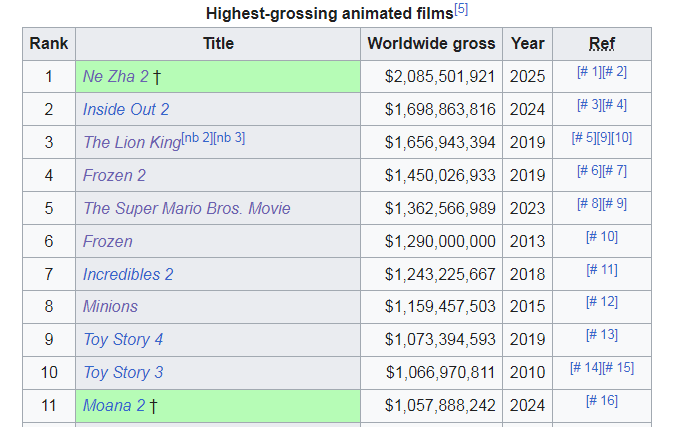This screenshot has height=427, width=683.
Task: Open the Toy Story 3 link
Action: coord(123,373)
